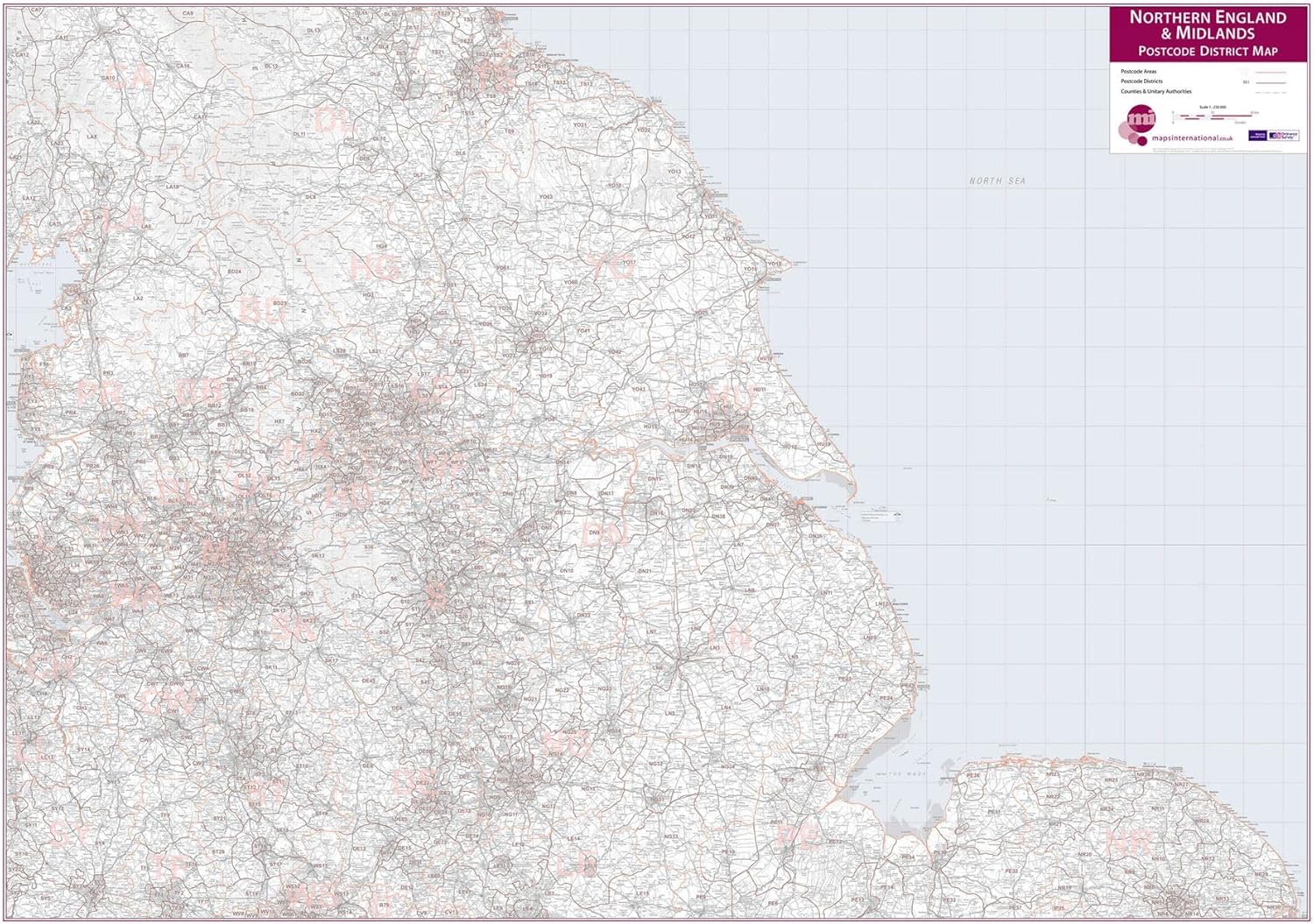The height and width of the screenshot is (924, 1314).
Task: Toggle the Postcode Districts legend entry
Action: click(1141, 81)
